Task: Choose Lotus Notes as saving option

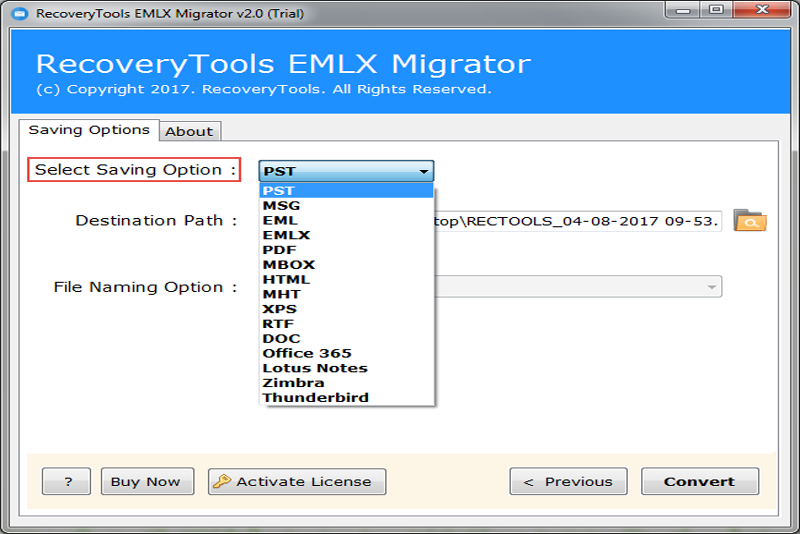Action: [346, 368]
